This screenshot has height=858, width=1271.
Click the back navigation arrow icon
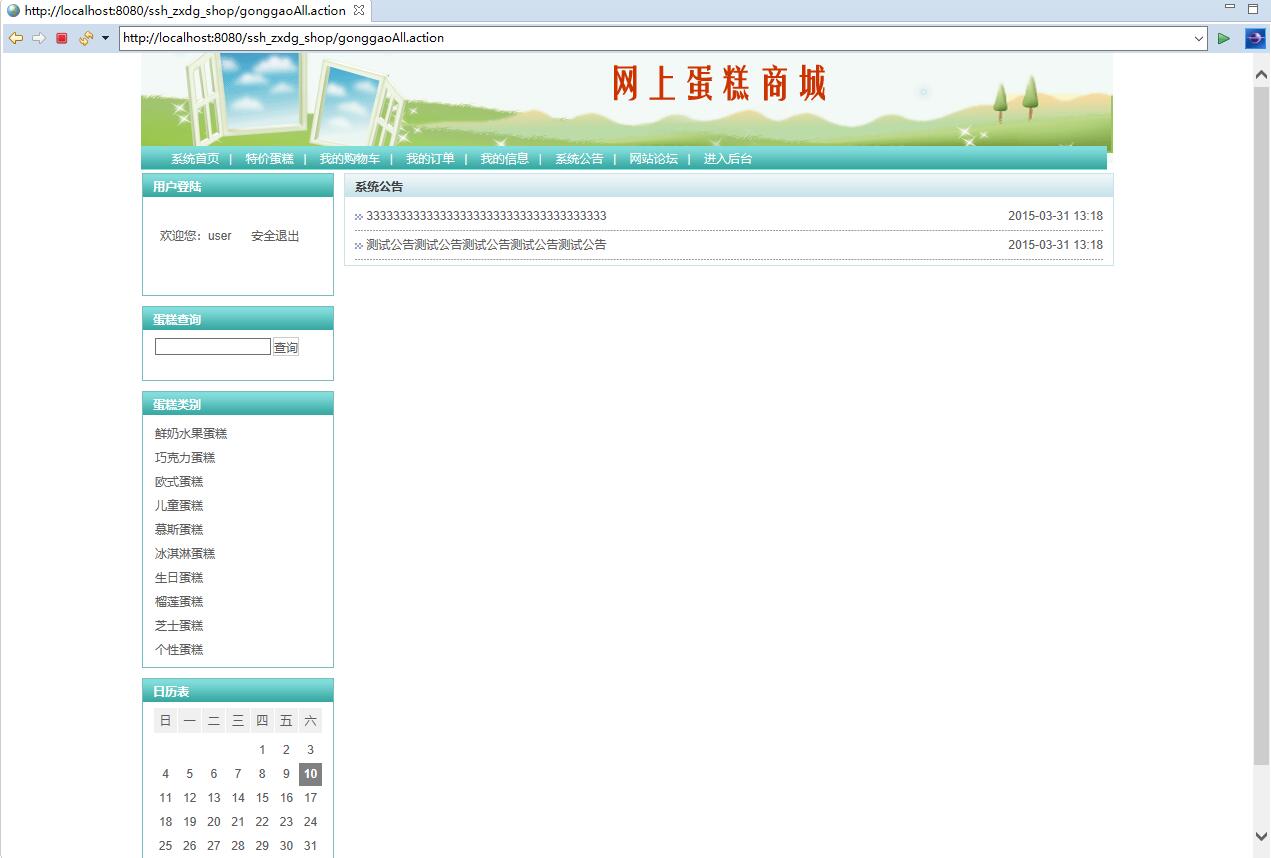tap(16, 38)
